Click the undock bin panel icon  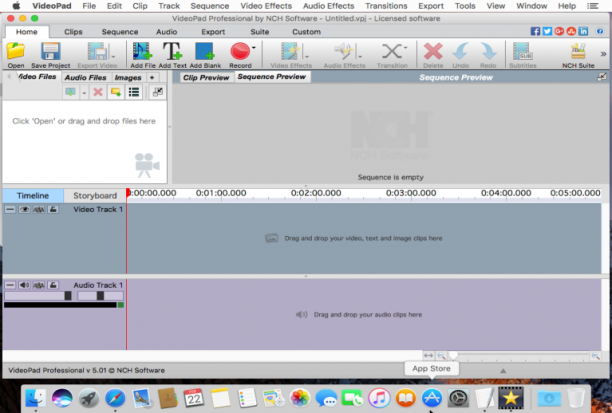(158, 92)
